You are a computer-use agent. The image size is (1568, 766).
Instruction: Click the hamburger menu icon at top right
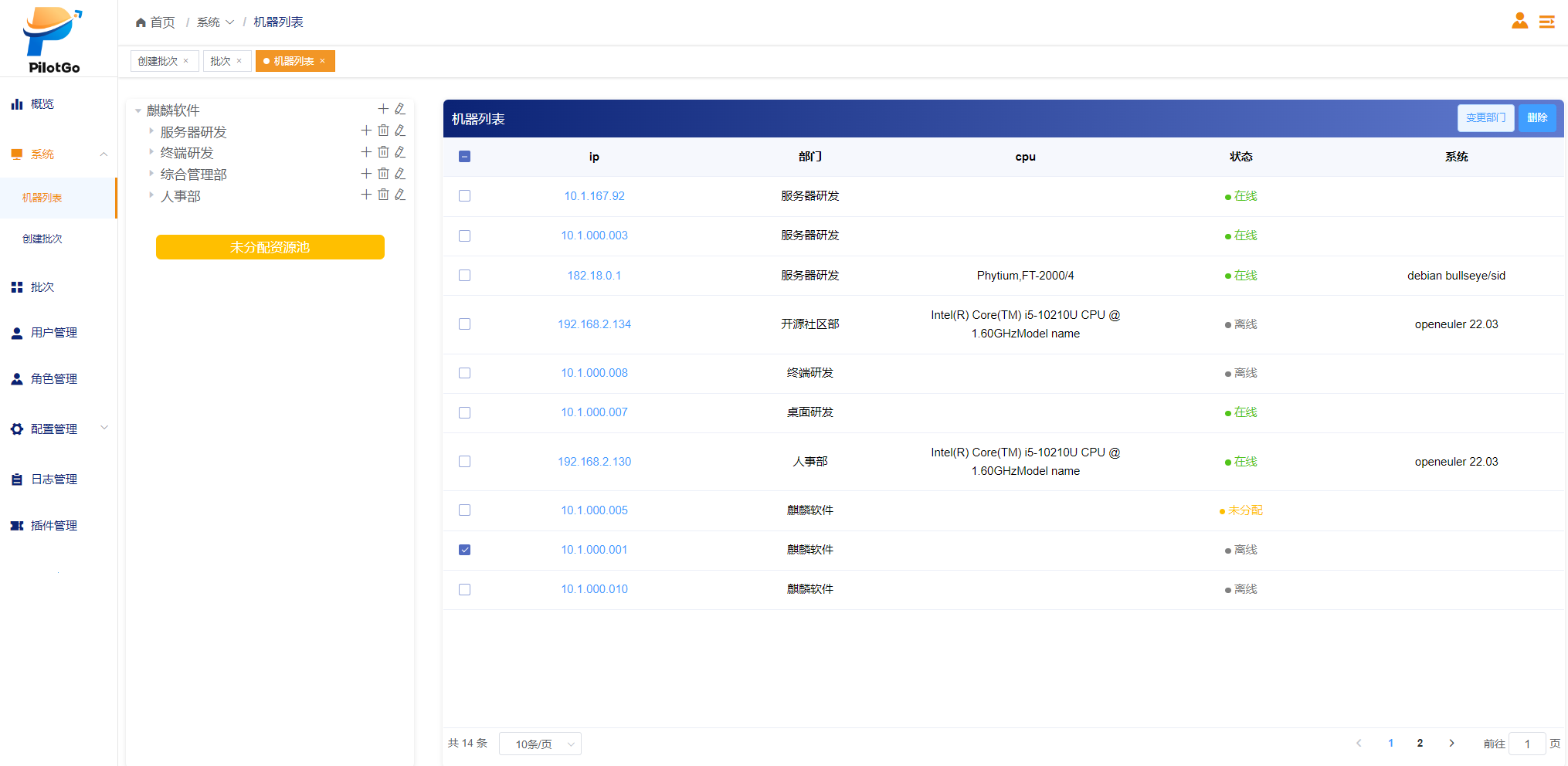[1546, 22]
